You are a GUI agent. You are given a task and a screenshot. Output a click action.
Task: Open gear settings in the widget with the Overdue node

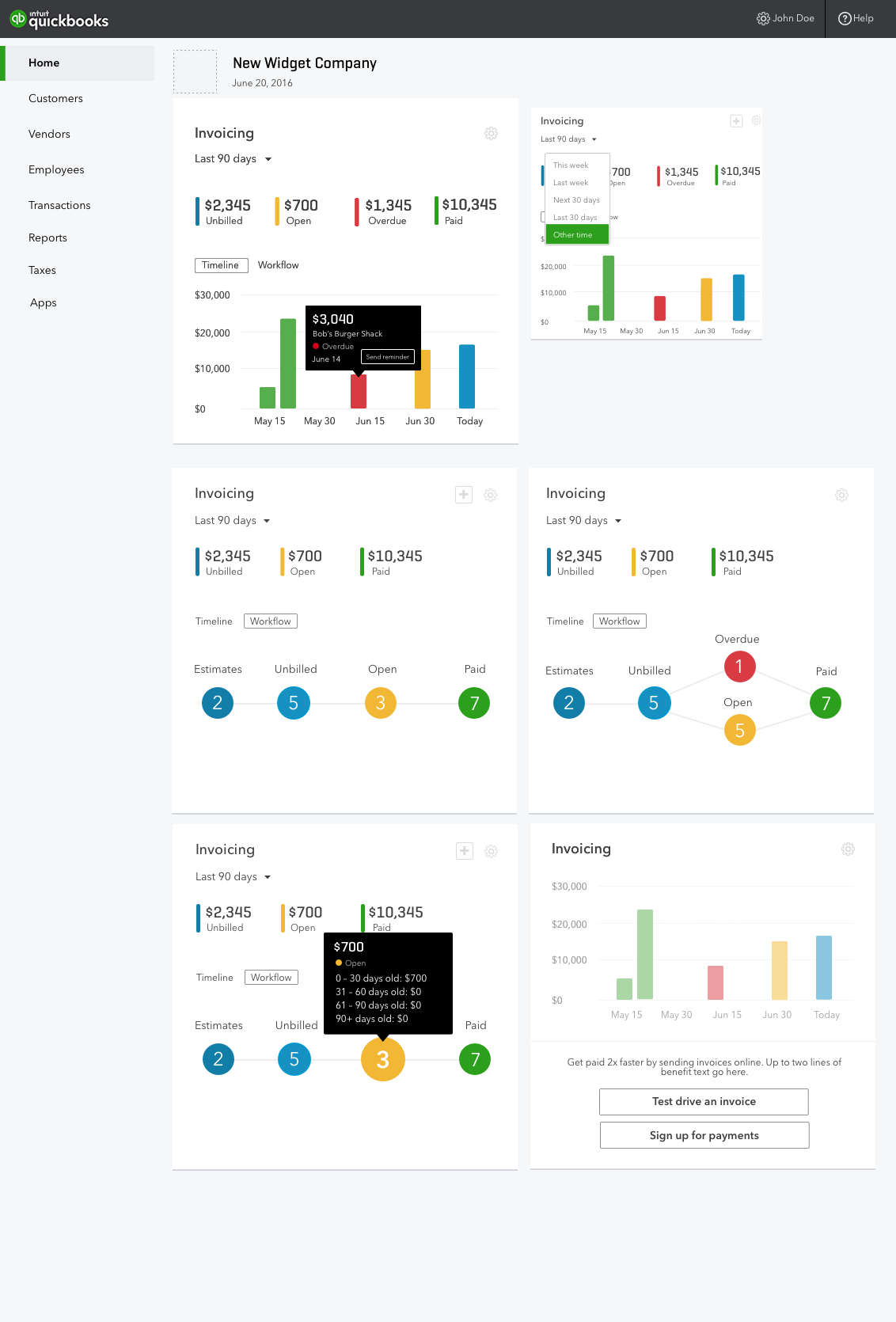pyautogui.click(x=841, y=495)
